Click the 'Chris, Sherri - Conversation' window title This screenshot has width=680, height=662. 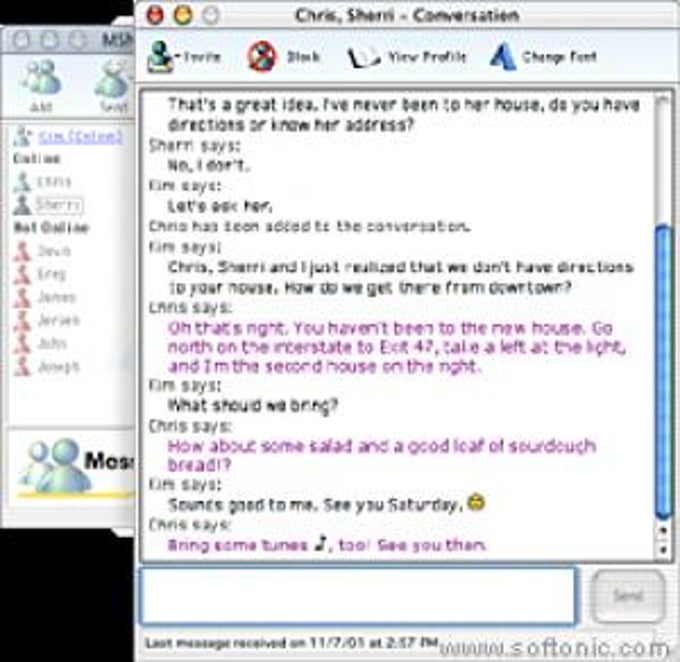coord(407,16)
